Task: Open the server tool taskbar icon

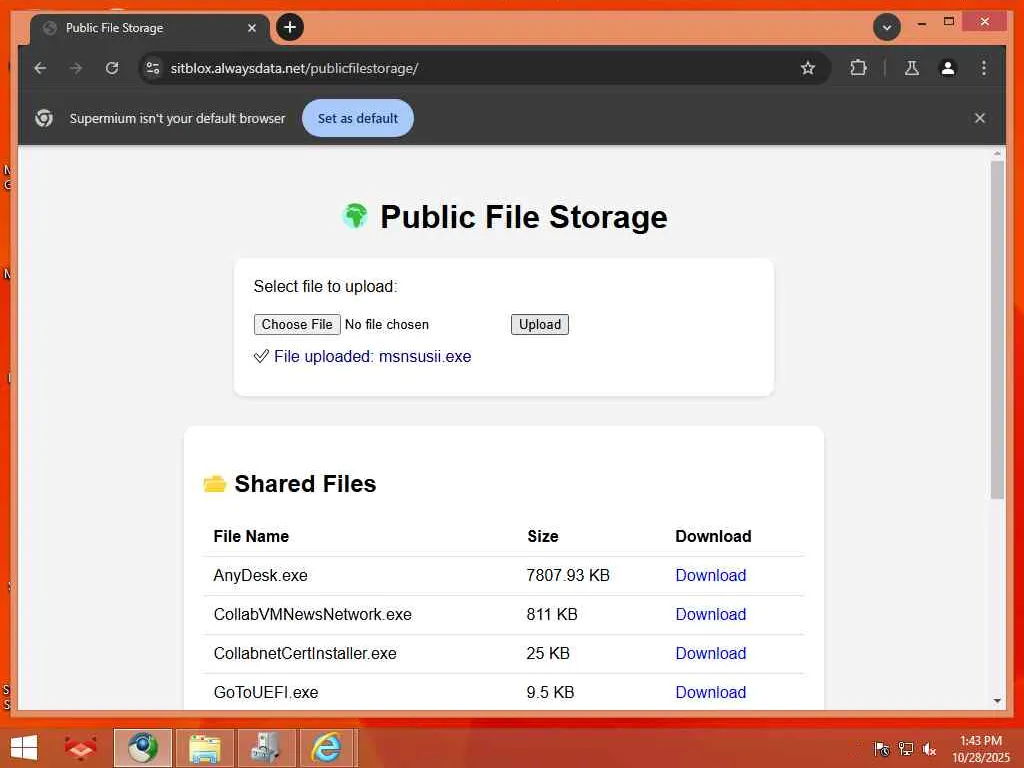Action: tap(266, 748)
